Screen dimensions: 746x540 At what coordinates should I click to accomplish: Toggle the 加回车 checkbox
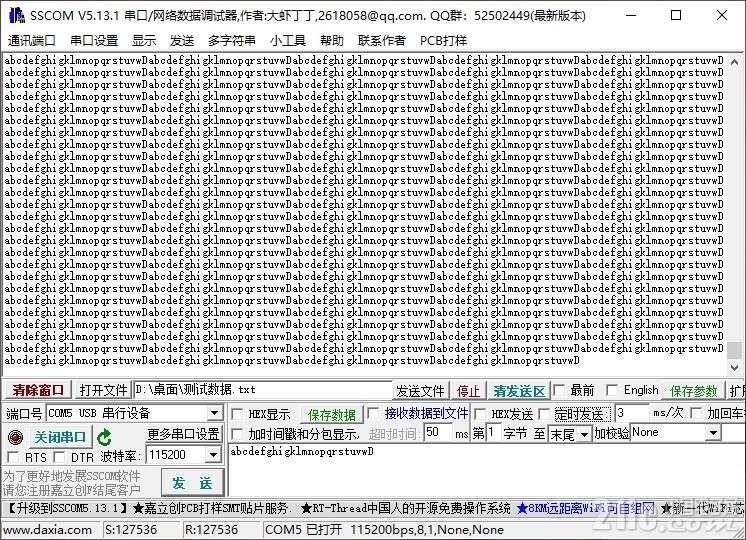[696, 413]
